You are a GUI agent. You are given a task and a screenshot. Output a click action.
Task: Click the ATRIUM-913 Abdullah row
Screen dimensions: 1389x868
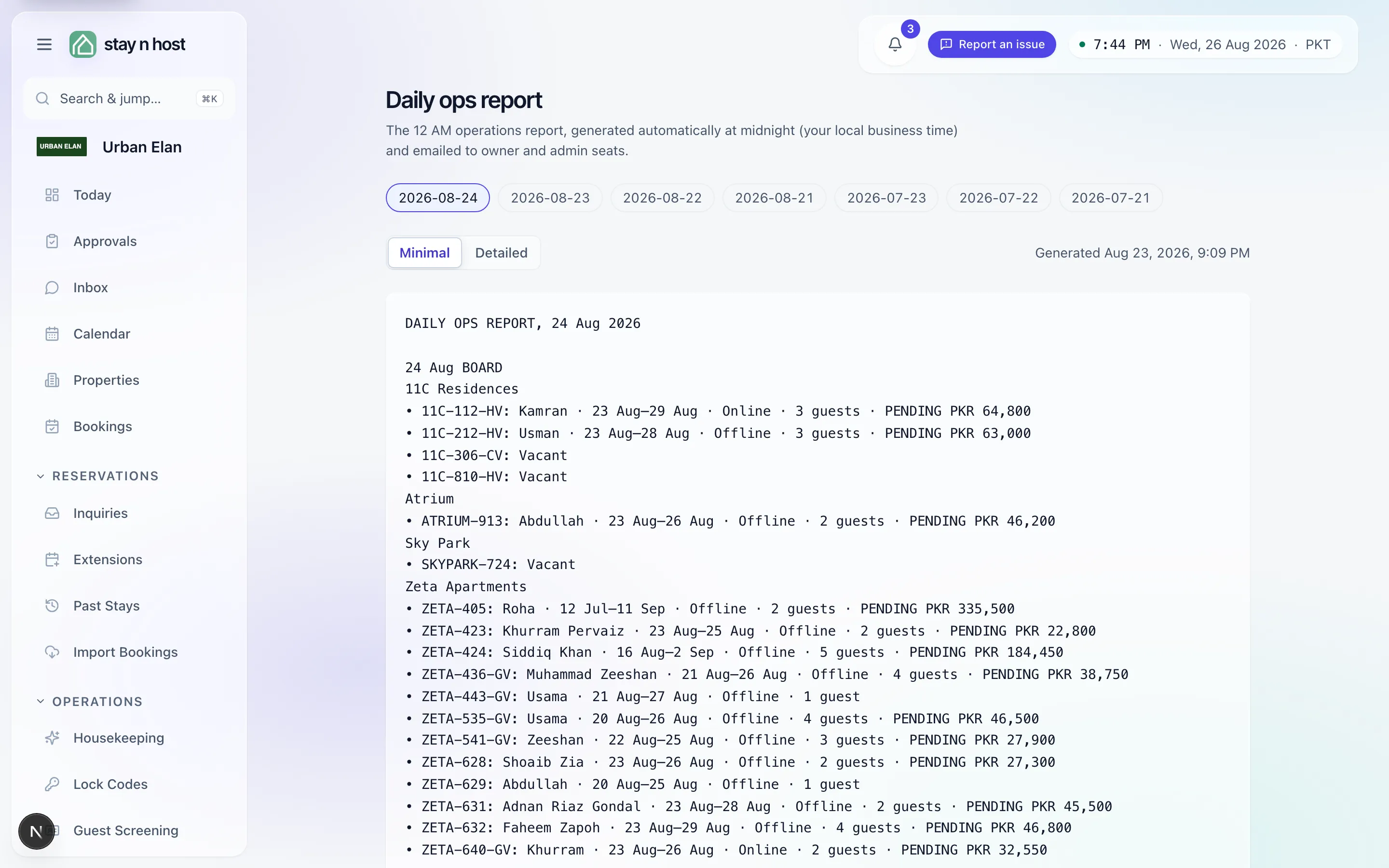730,521
